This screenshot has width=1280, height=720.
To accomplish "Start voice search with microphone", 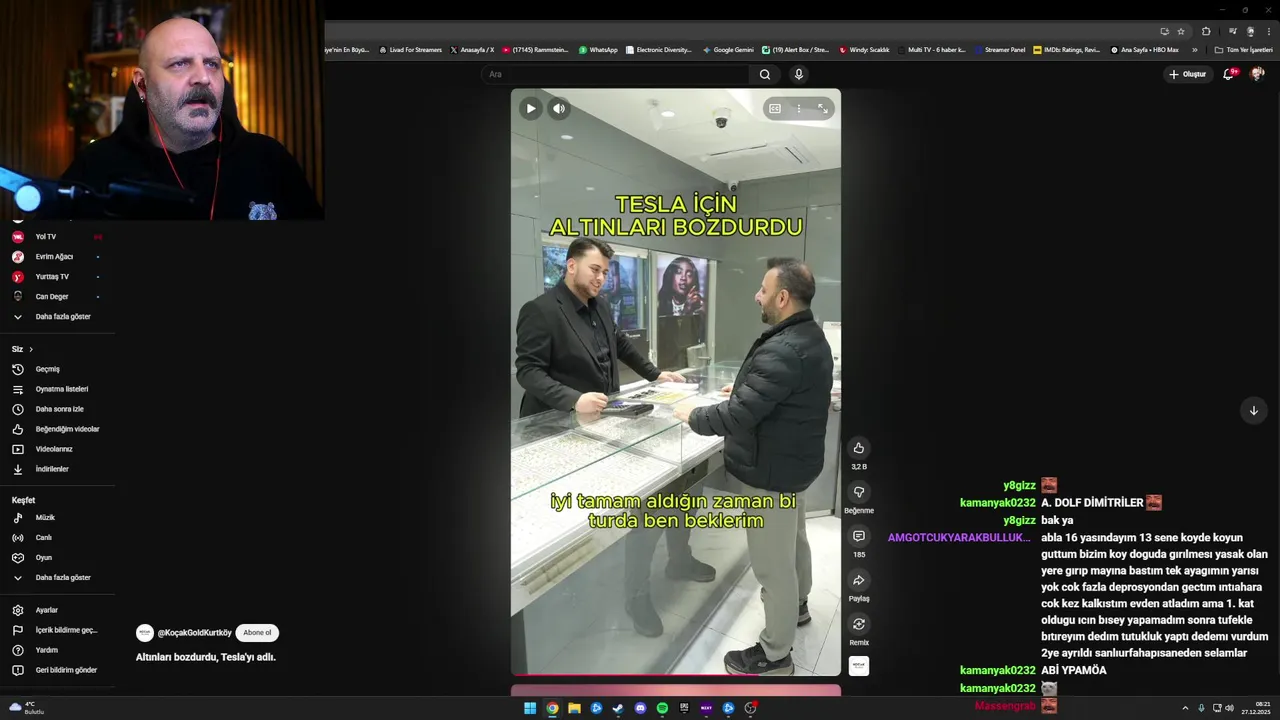I will pos(798,74).
